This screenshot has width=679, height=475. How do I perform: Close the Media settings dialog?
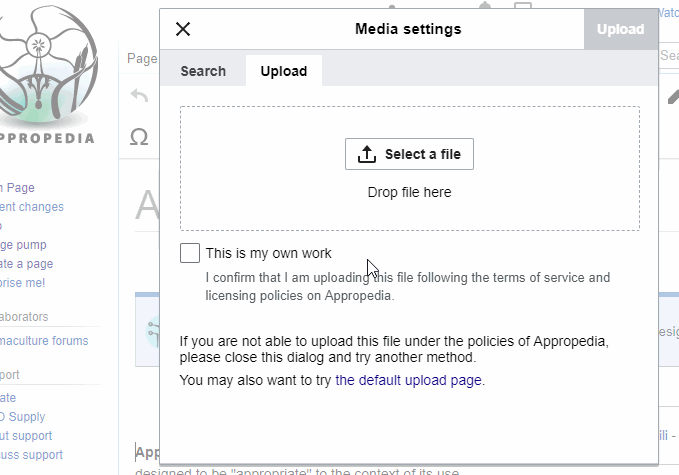point(183,29)
